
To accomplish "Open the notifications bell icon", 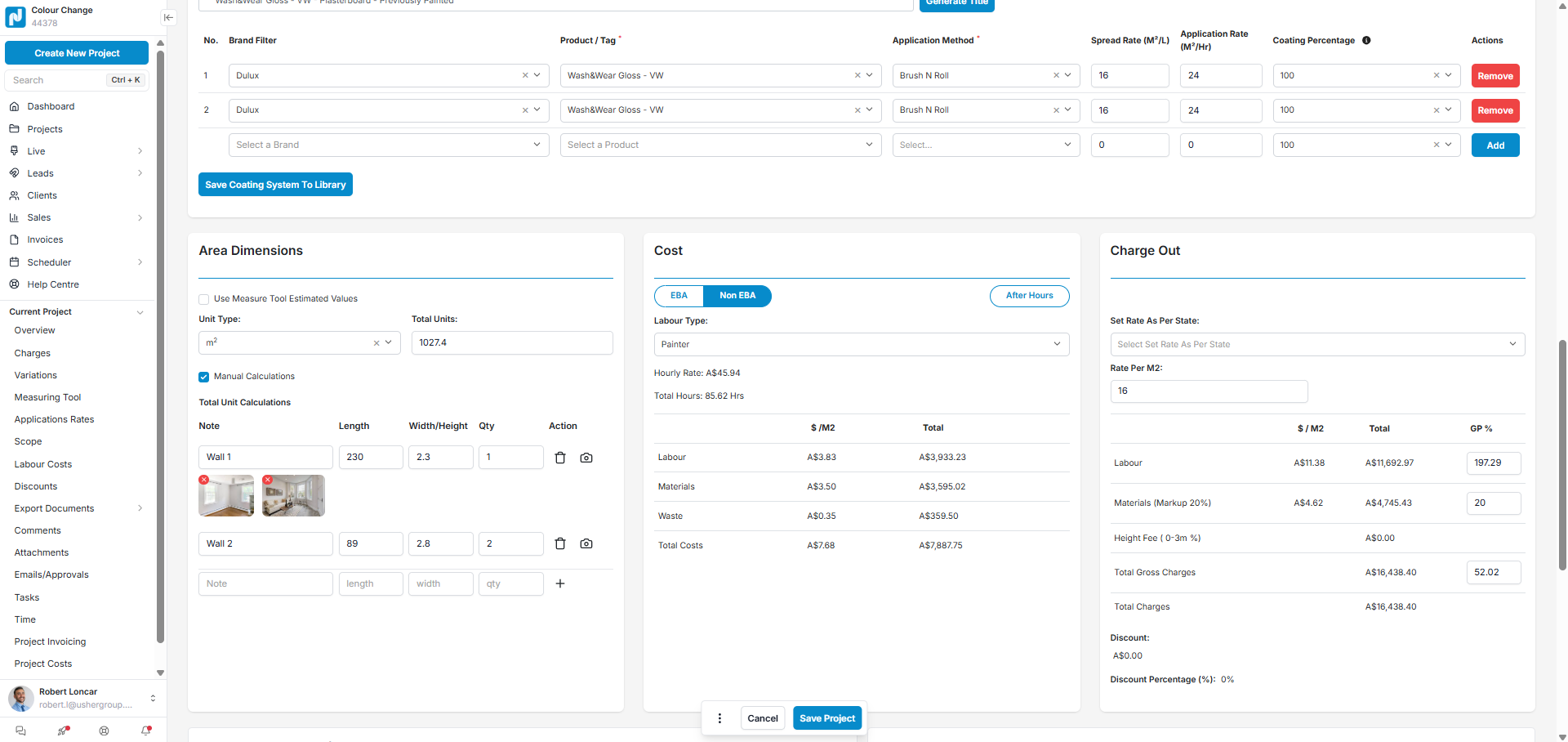I will [146, 731].
